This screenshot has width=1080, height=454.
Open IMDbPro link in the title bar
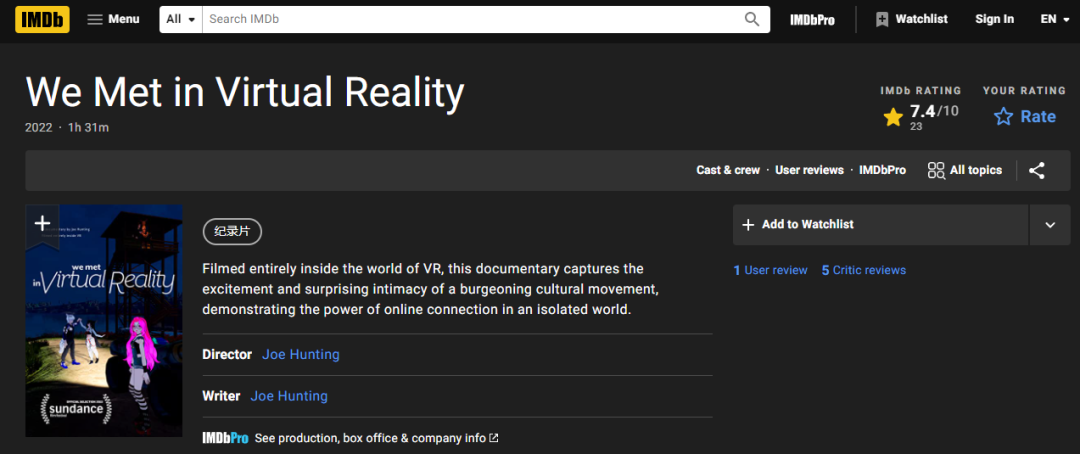coord(882,170)
